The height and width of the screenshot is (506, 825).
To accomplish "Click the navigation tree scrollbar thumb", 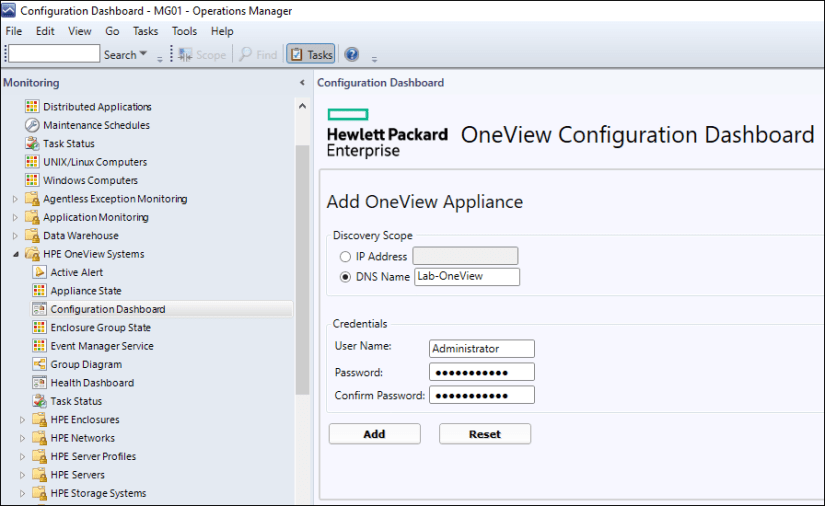I will coord(302,269).
